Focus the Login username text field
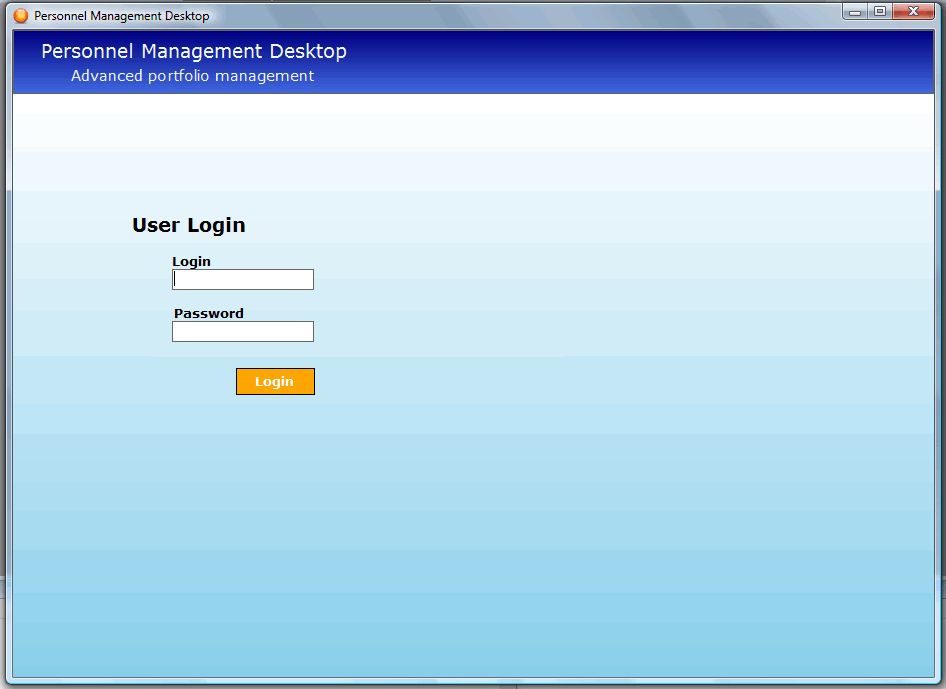 point(243,280)
